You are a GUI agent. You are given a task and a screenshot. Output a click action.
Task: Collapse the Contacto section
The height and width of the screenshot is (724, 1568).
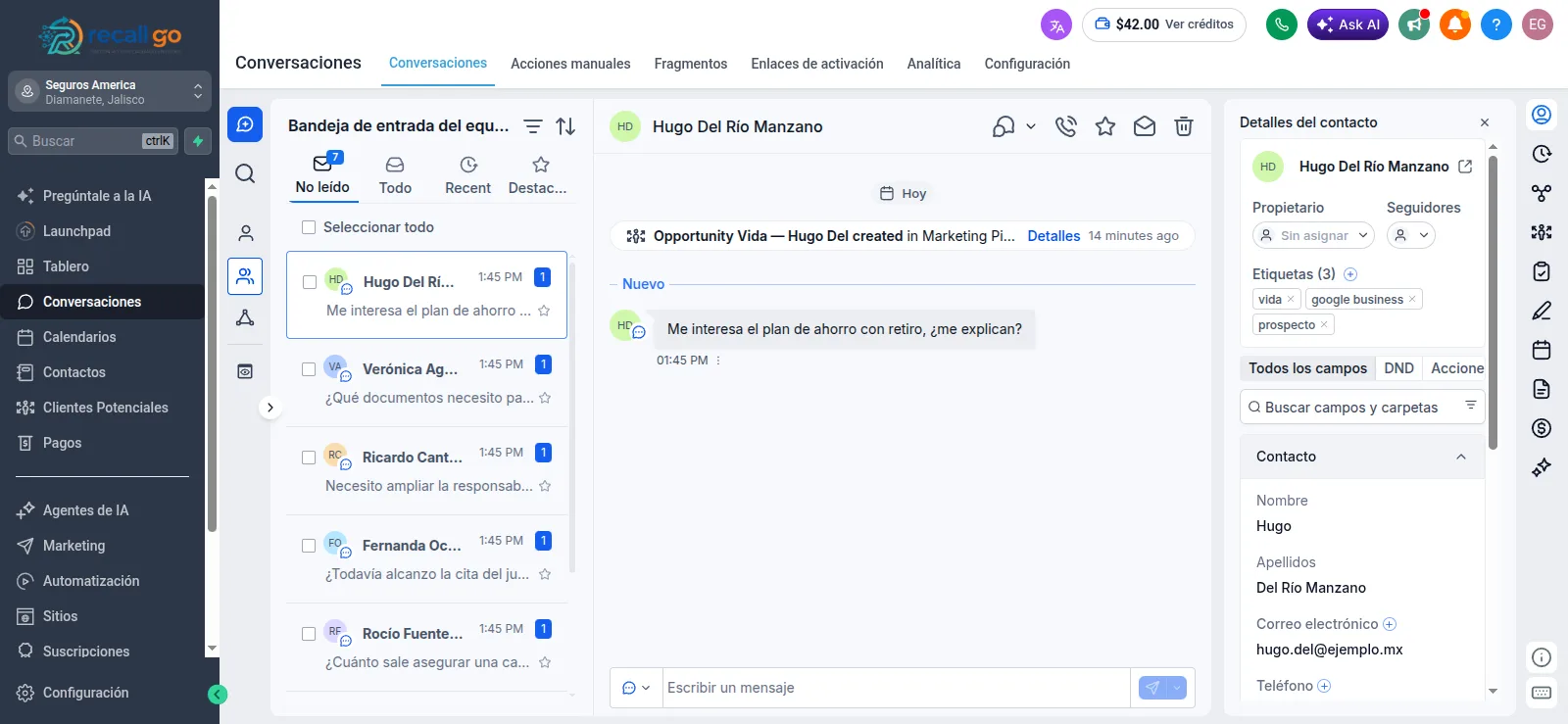tap(1461, 457)
